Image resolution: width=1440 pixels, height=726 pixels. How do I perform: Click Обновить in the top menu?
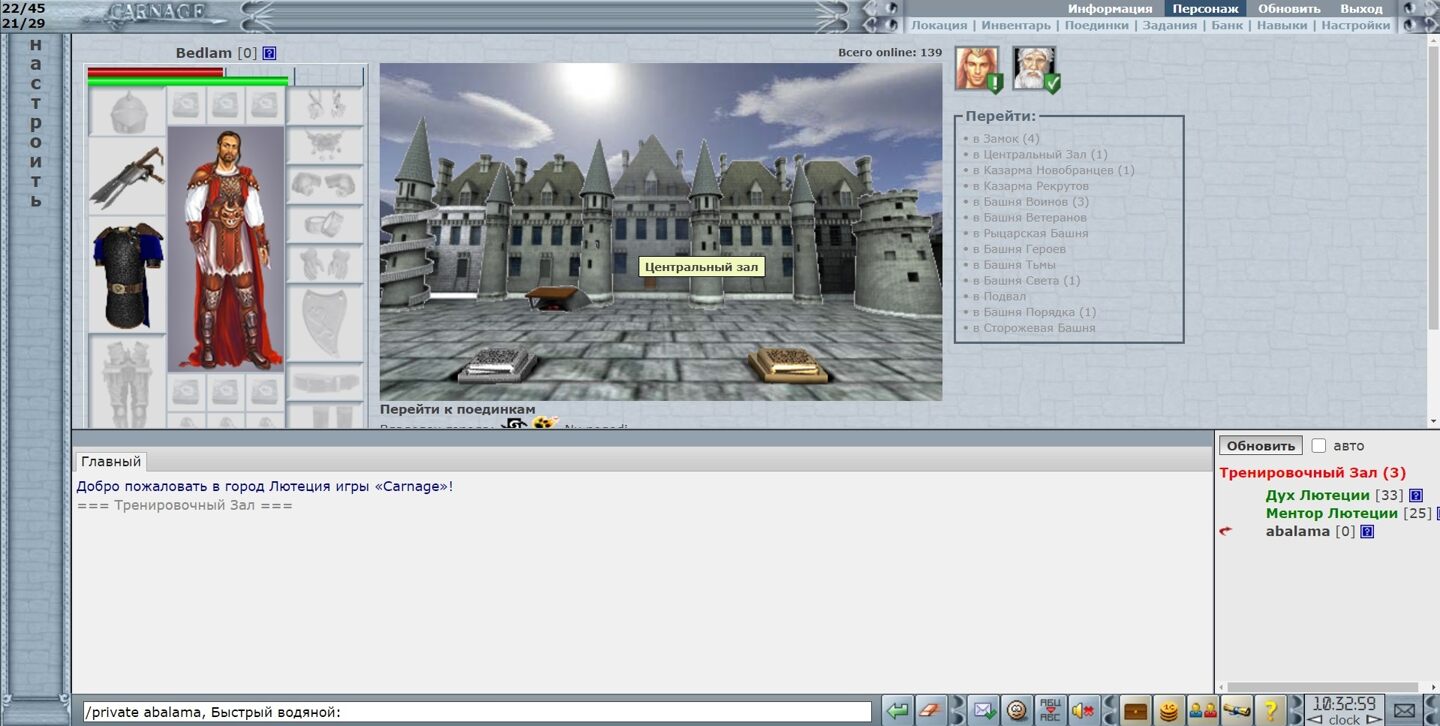click(x=1289, y=8)
